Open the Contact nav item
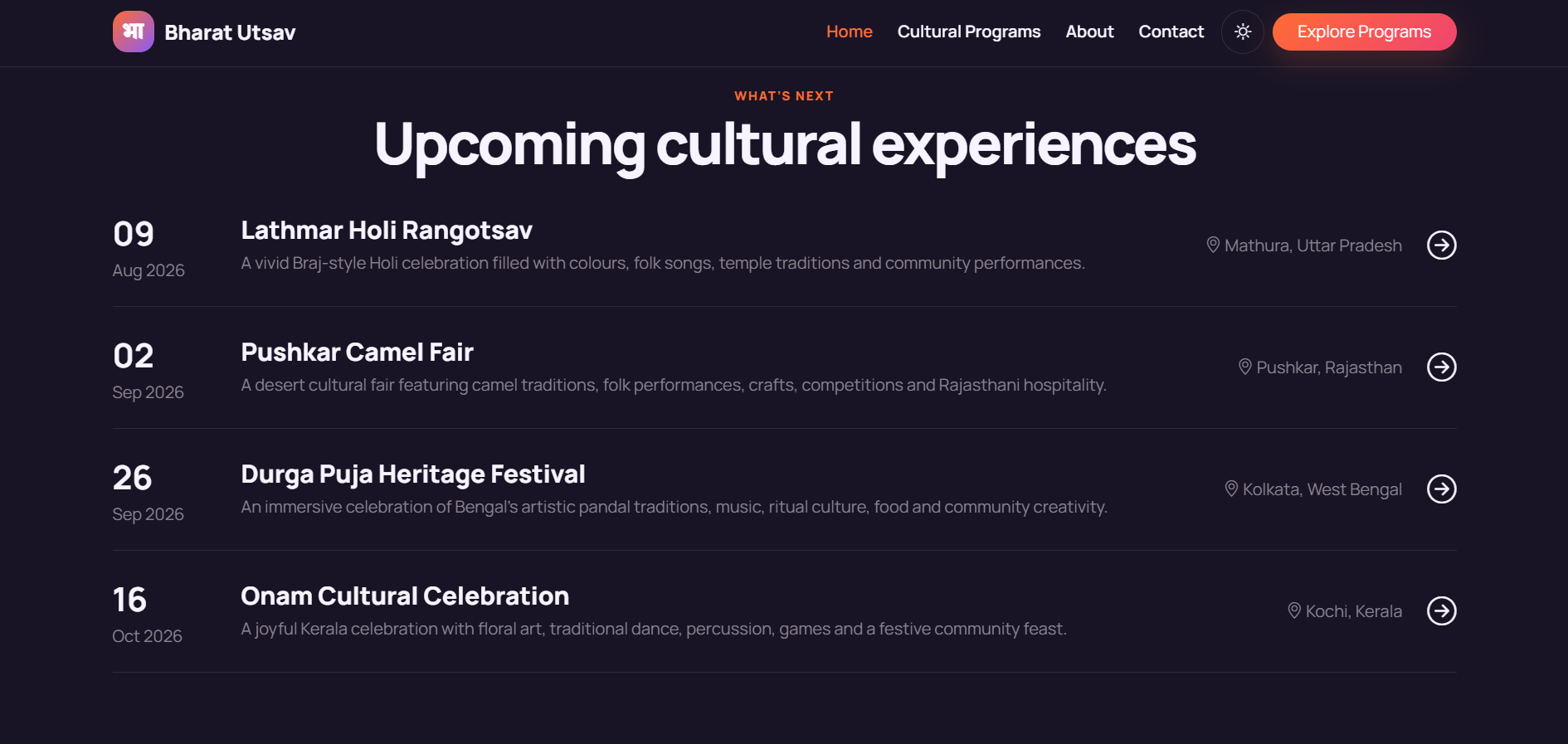 (x=1171, y=32)
